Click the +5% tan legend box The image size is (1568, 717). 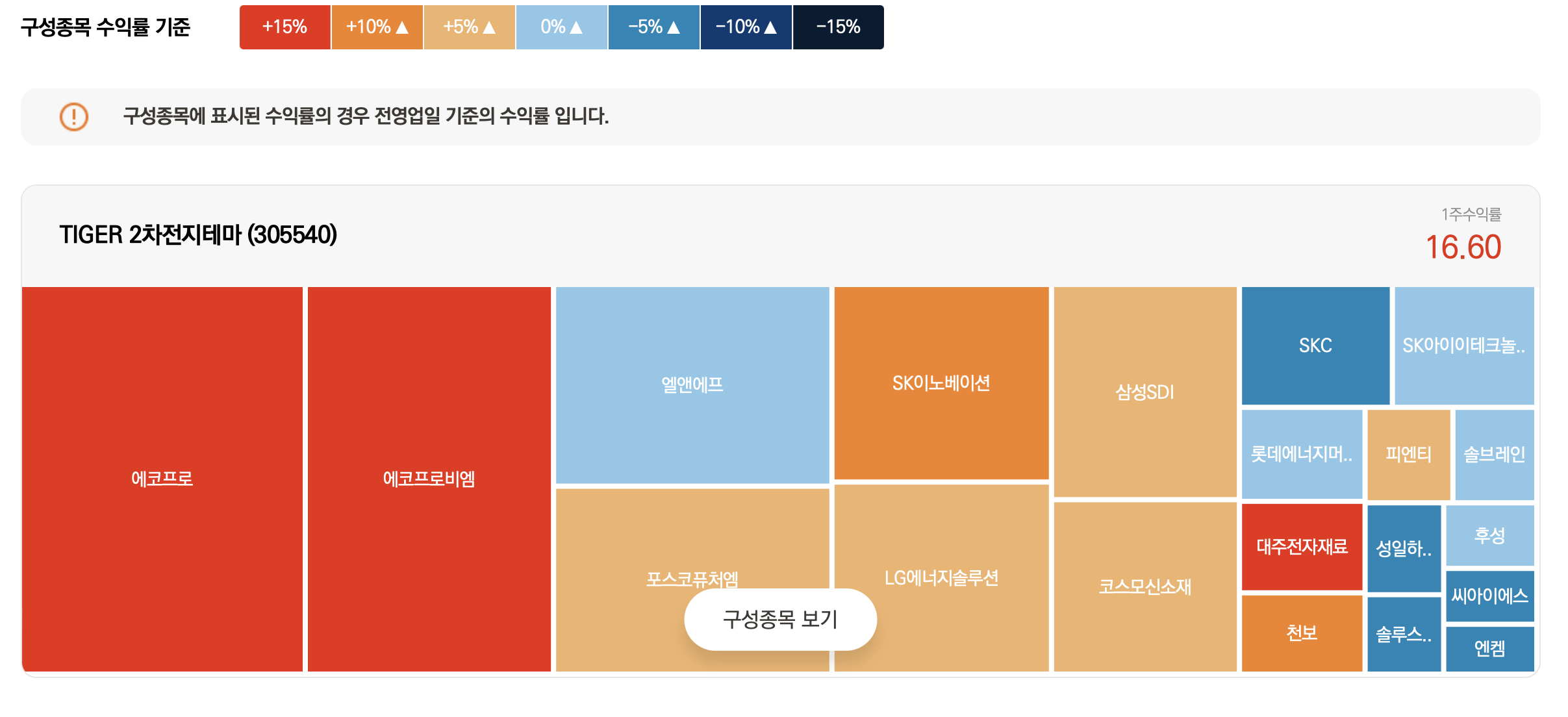coord(469,27)
